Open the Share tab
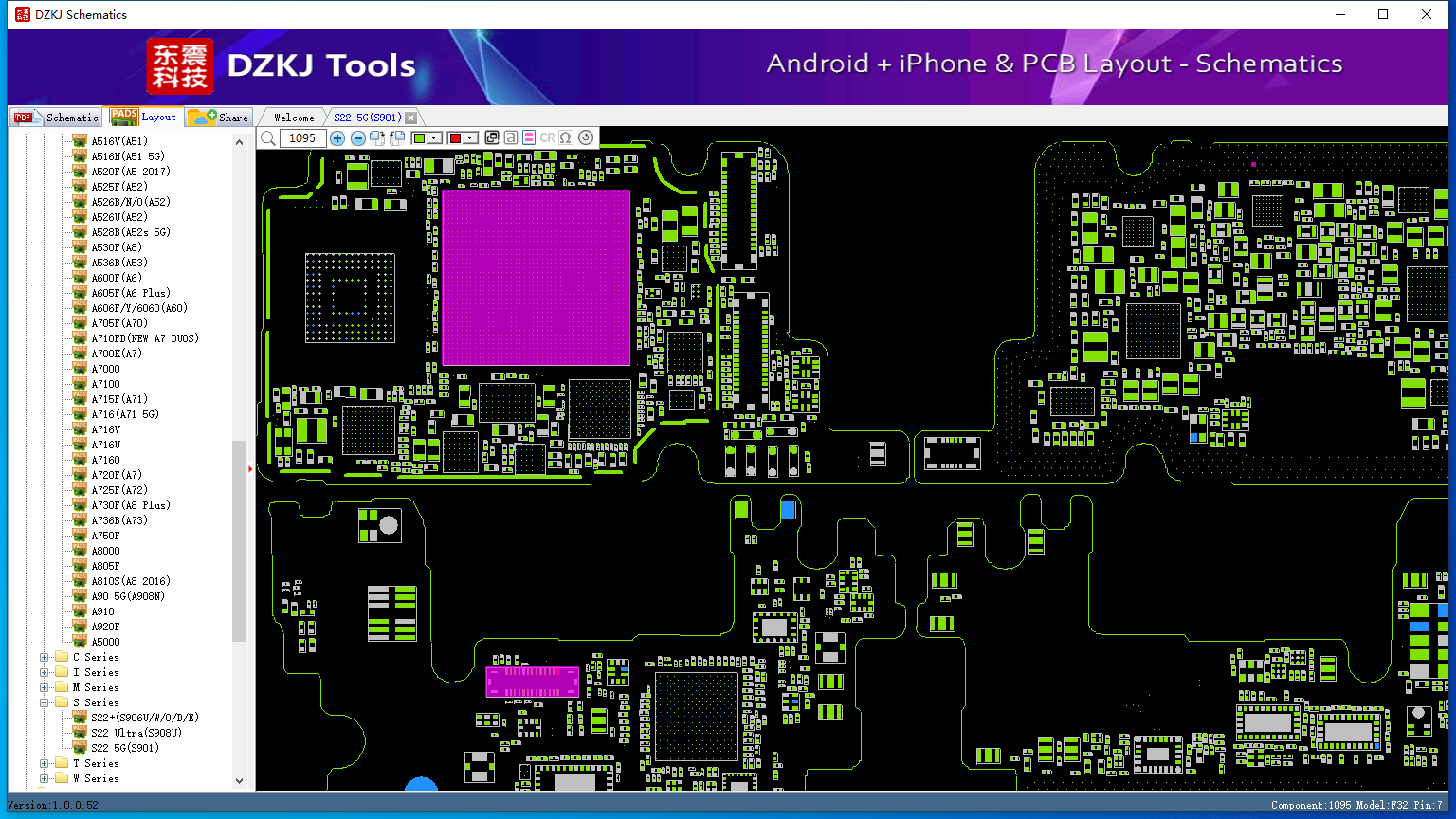Viewport: 1456px width, 819px height. [218, 118]
